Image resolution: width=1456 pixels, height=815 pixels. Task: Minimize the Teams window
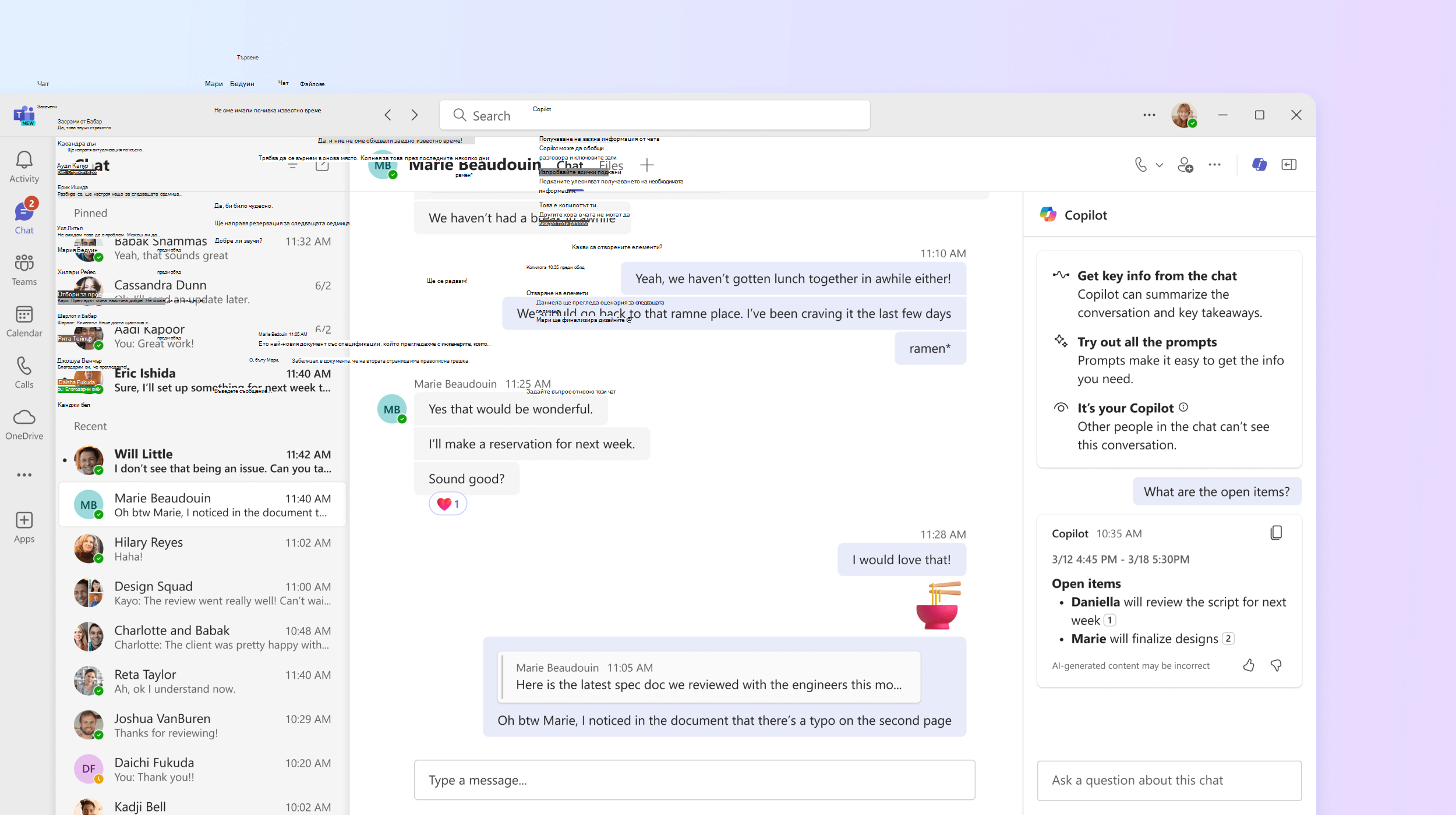pos(1223,115)
